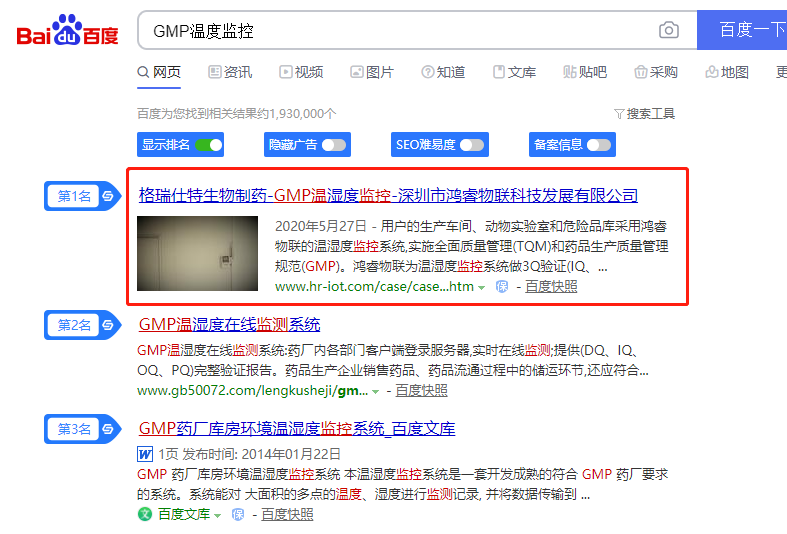Click 发布时间: 2014年01月22日 text
The width and height of the screenshot is (787, 534).
tap(261, 454)
